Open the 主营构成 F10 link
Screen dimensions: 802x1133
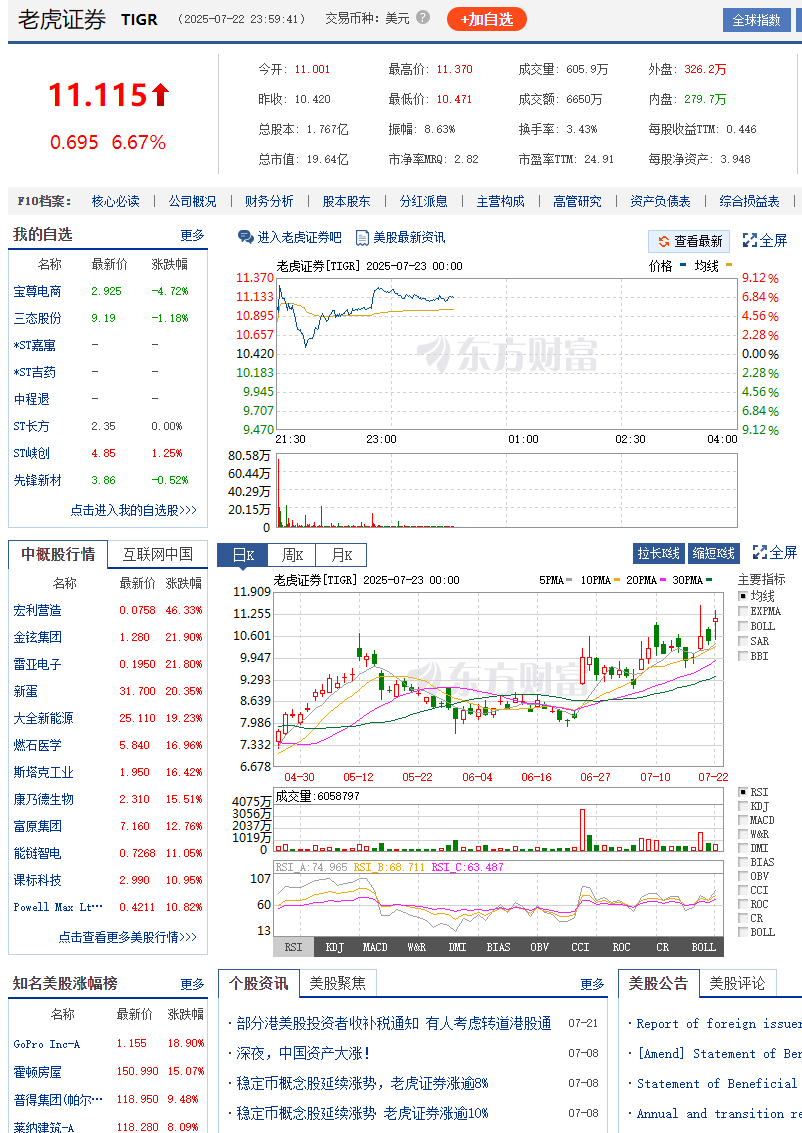coord(501,202)
